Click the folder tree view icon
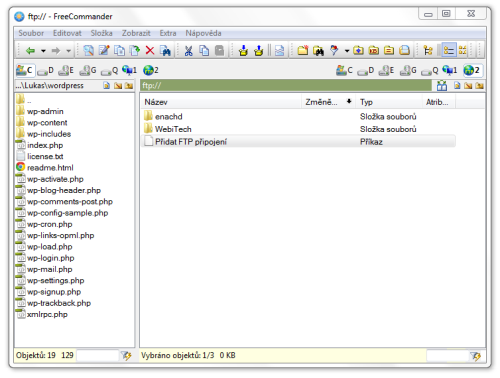Viewport: 500px width, 378px height. pyautogui.click(x=428, y=51)
